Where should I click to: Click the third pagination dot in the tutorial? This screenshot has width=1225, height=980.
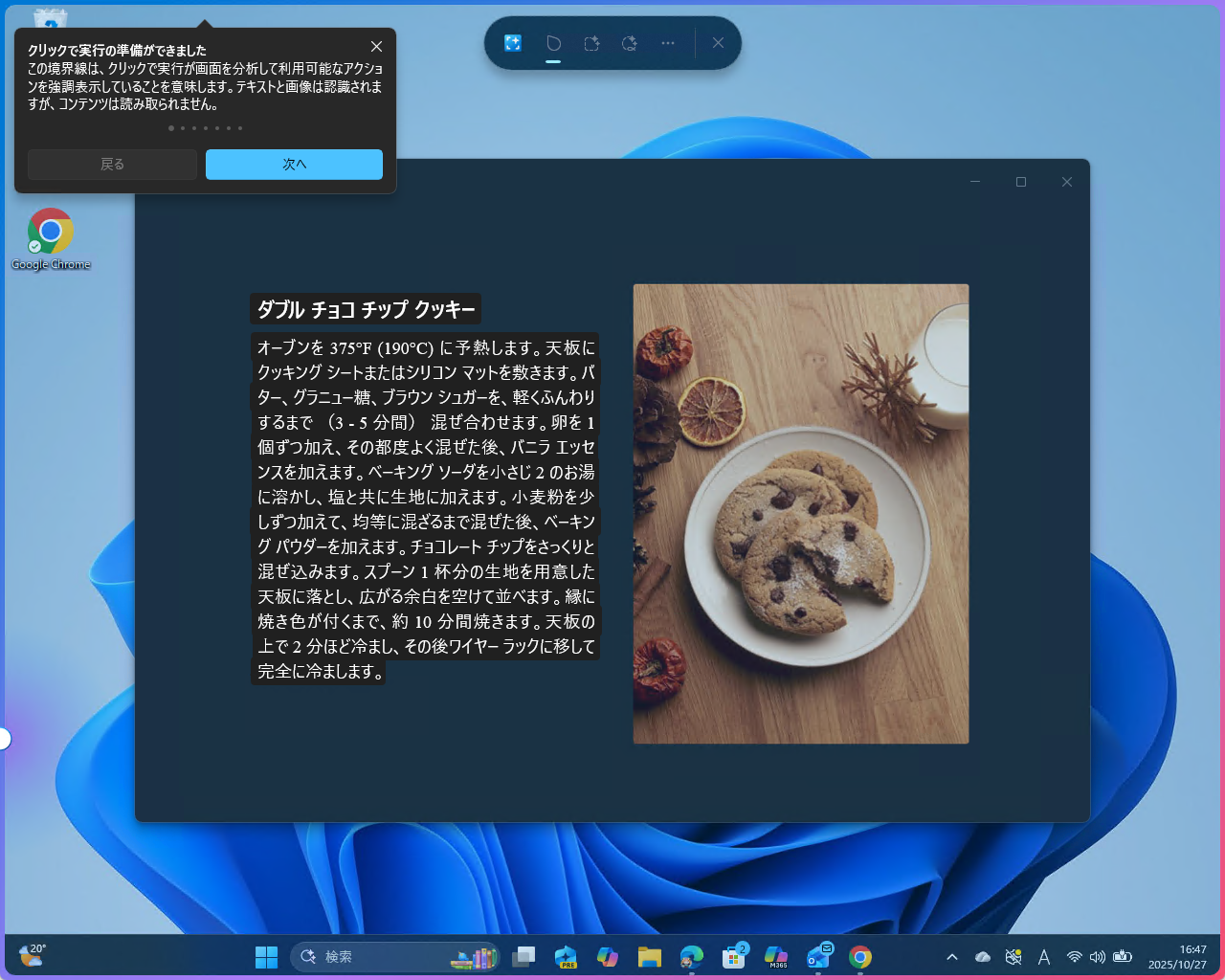pyautogui.click(x=194, y=127)
